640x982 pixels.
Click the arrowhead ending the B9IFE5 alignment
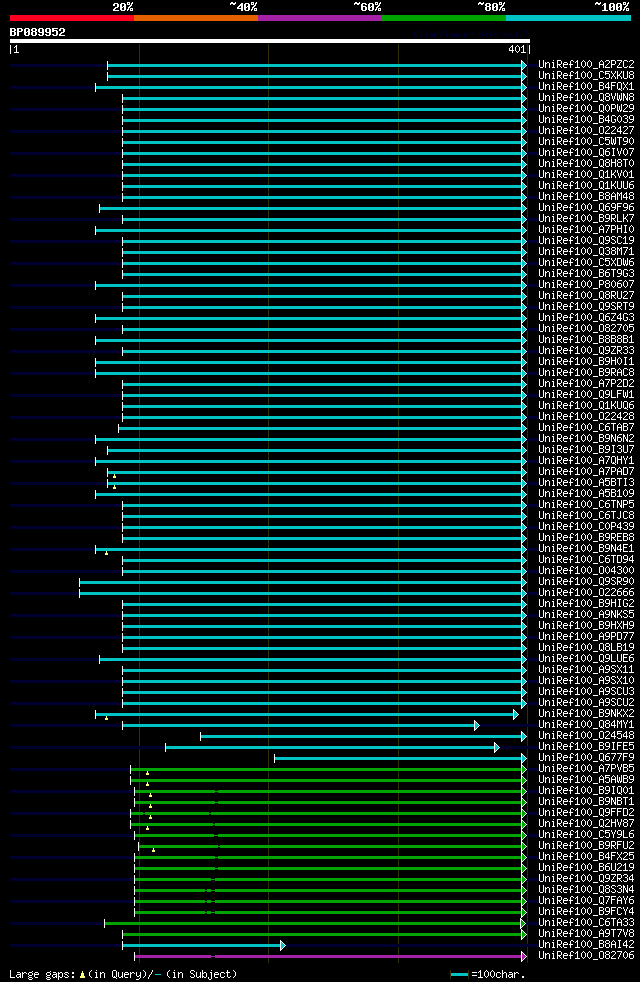[497, 747]
